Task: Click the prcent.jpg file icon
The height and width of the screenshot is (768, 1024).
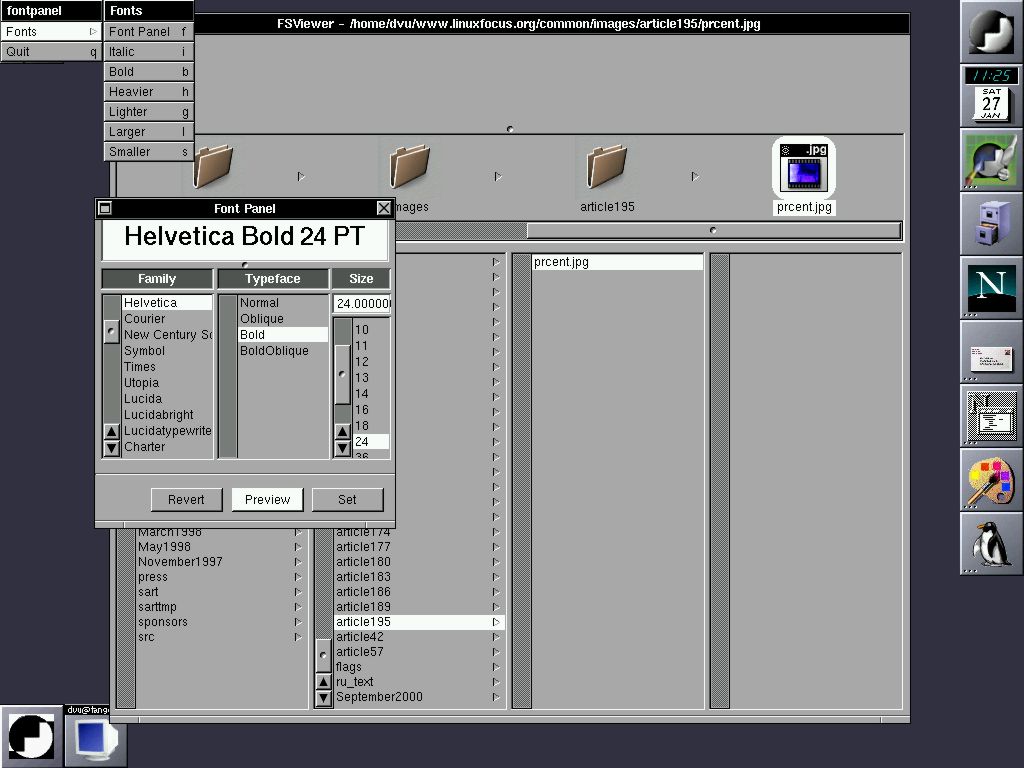Action: 804,167
